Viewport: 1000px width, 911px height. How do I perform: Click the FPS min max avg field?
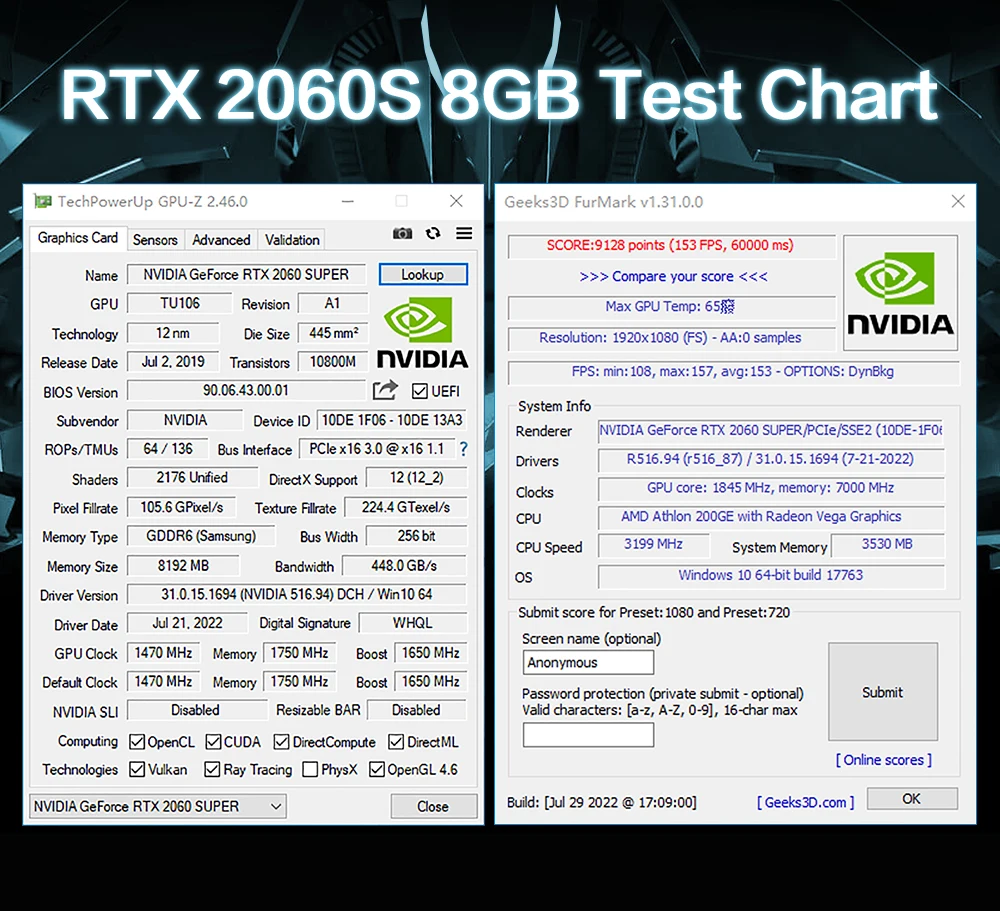pos(733,371)
